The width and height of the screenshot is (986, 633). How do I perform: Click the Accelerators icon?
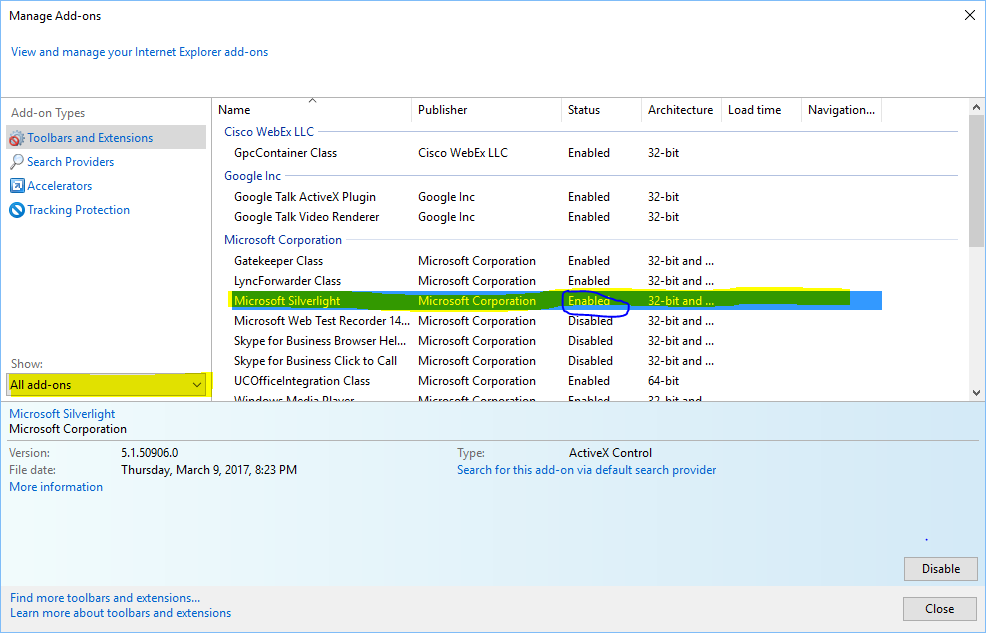[17, 185]
